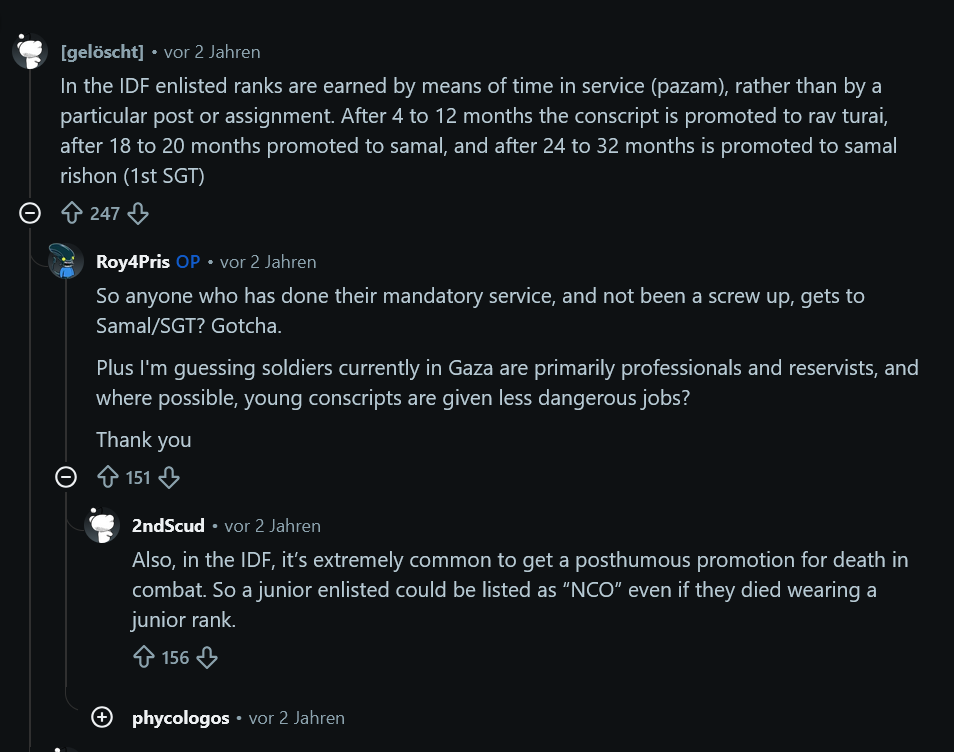Upvote Roy4Pris's reply with 151 points
Screen dimensions: 954x752
coord(108,477)
